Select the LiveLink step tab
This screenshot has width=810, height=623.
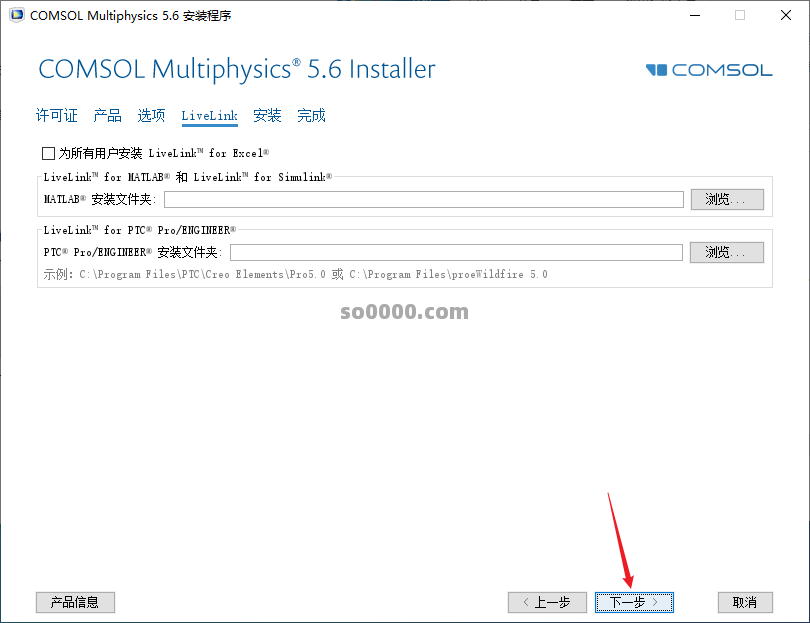point(209,116)
